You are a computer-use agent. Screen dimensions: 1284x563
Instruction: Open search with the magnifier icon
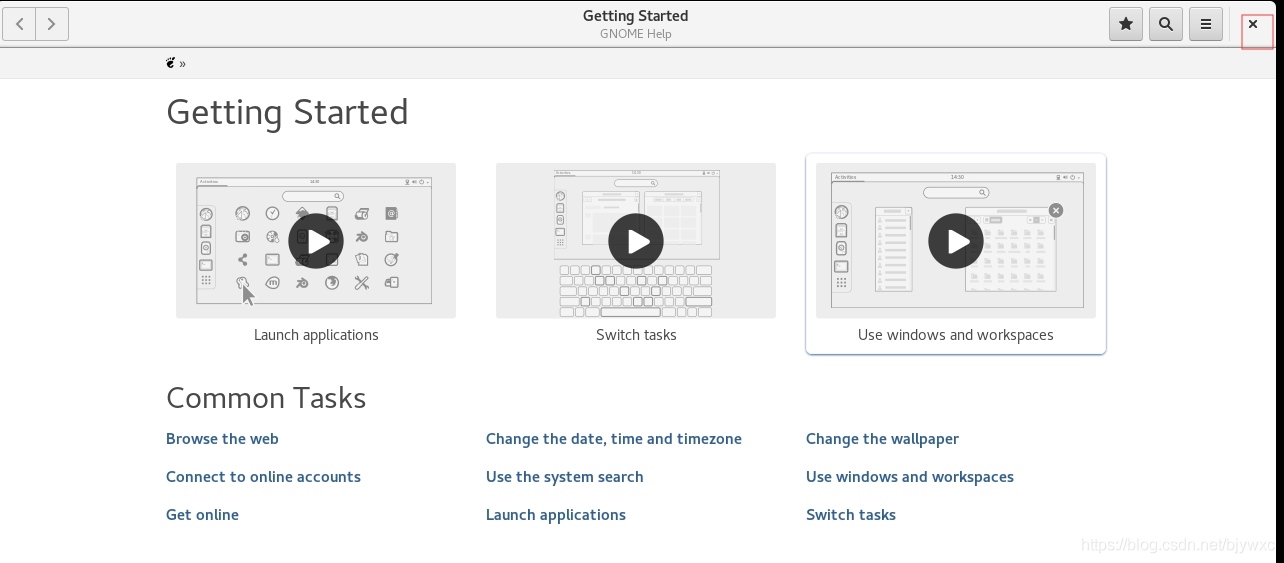coord(1166,24)
